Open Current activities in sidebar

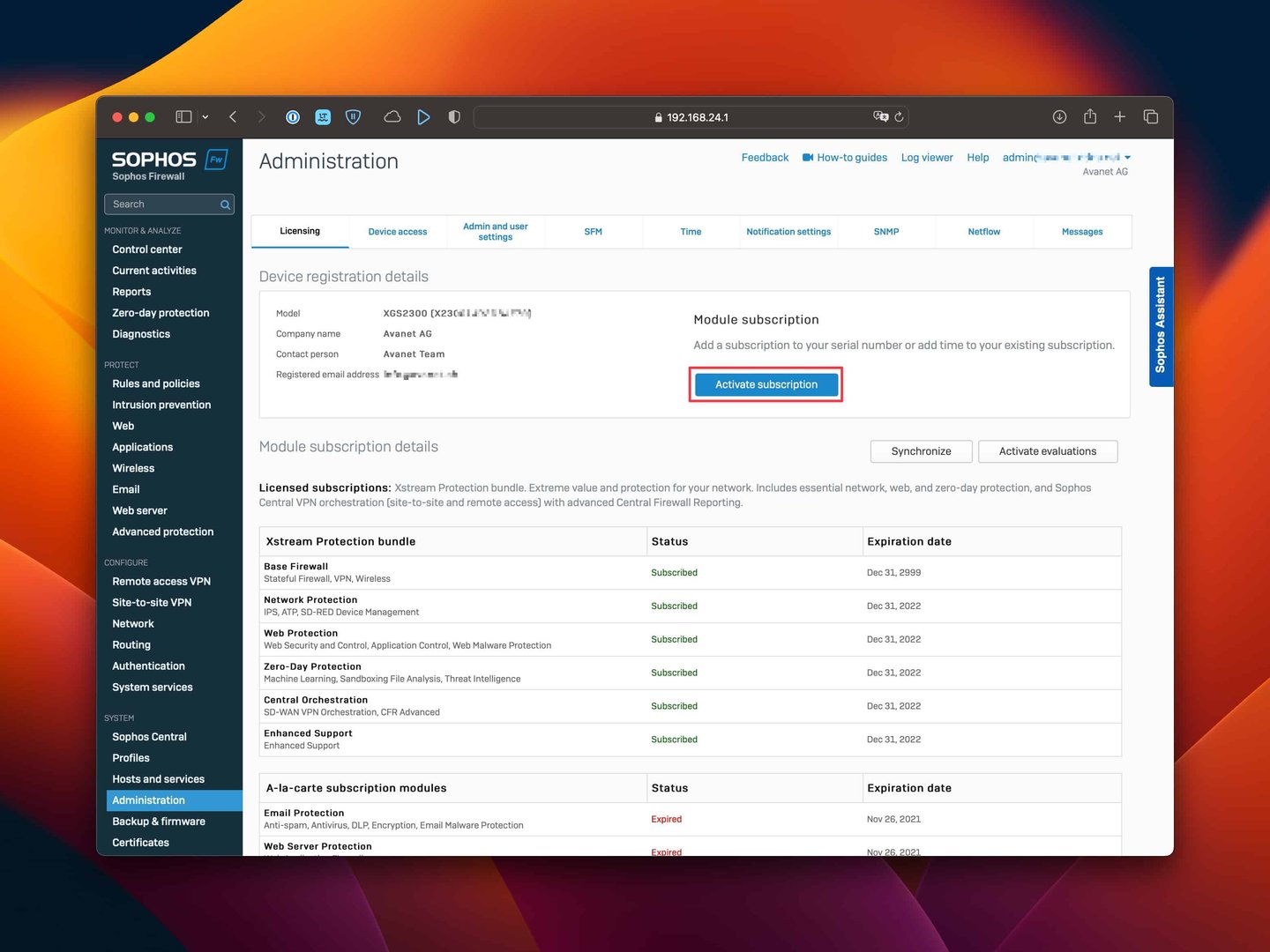click(x=154, y=271)
